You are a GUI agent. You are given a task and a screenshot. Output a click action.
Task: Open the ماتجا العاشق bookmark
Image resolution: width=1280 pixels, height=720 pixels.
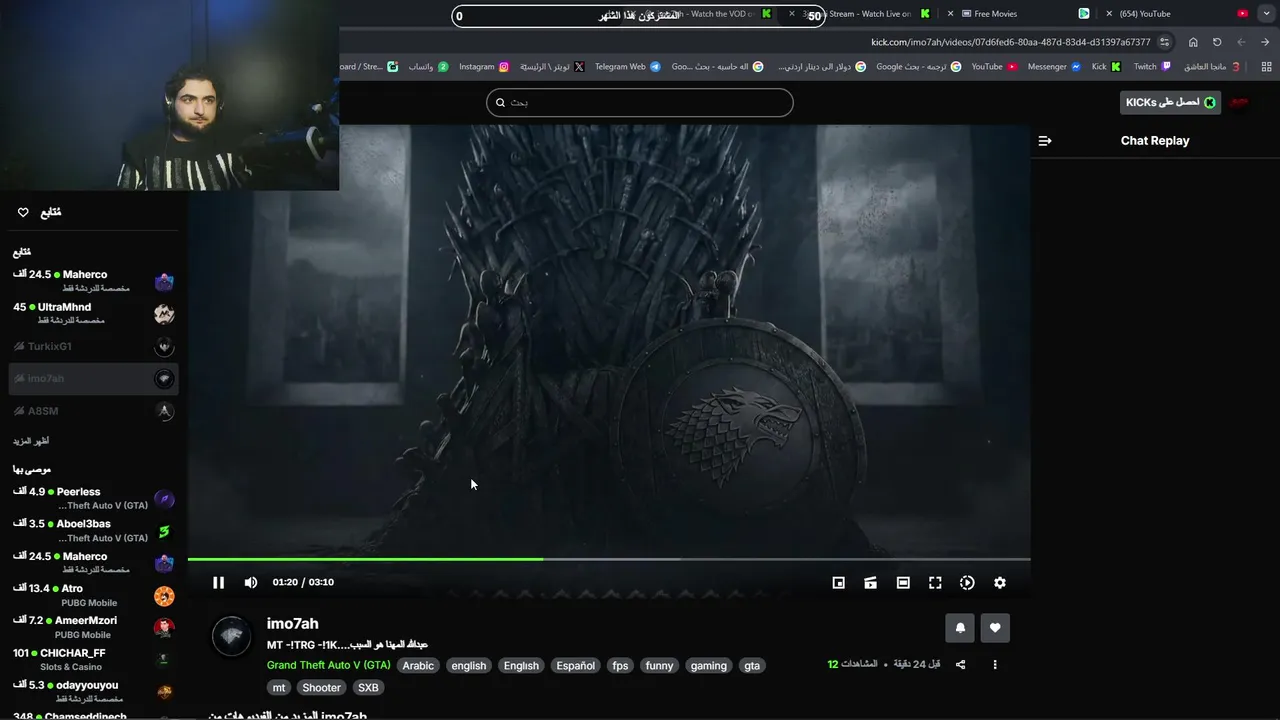(x=1212, y=67)
